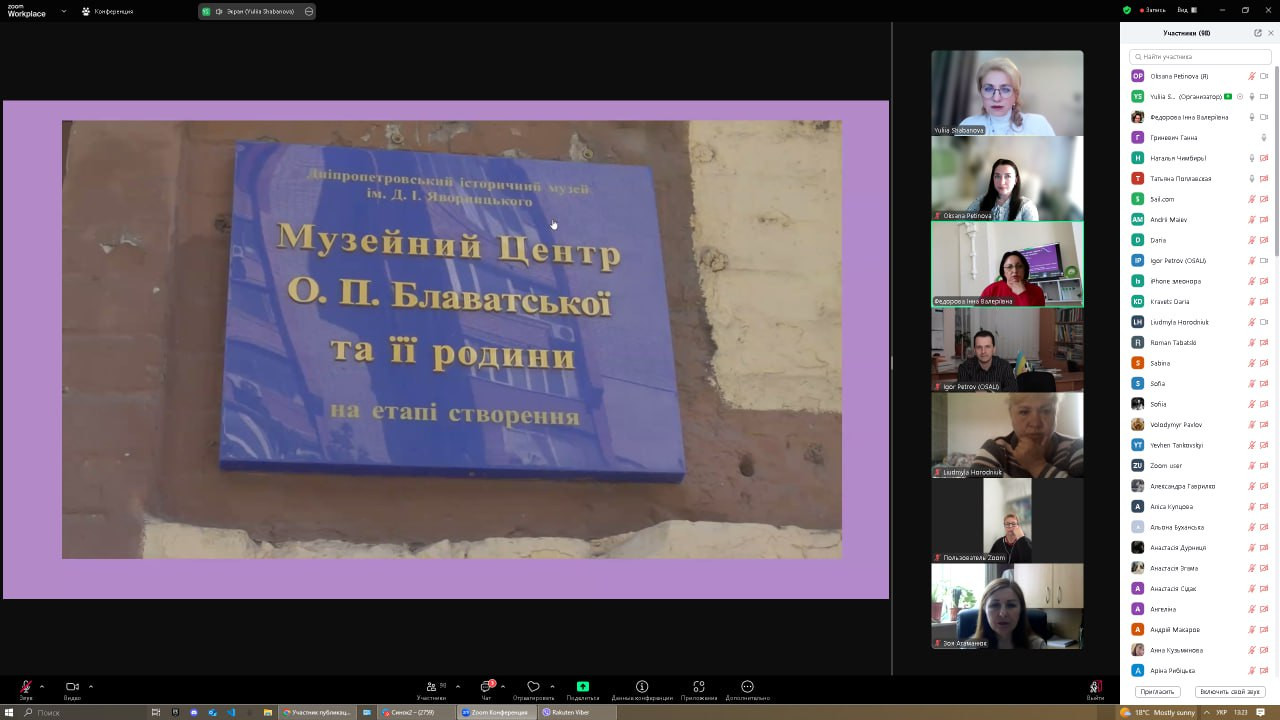The height and width of the screenshot is (720, 1280).
Task: Toggle Oksana Petinova's camera icon in list
Action: point(1264,76)
